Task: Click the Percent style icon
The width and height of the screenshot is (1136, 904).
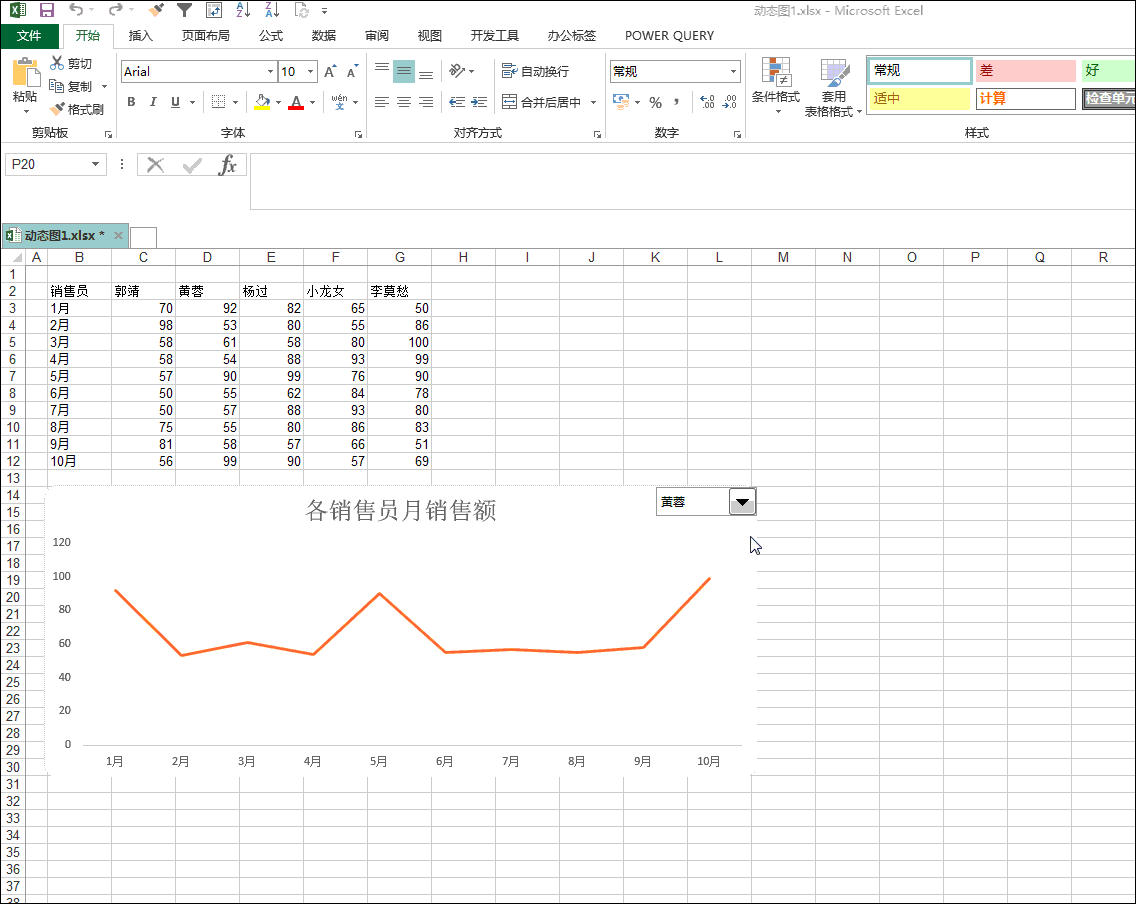Action: tap(655, 102)
